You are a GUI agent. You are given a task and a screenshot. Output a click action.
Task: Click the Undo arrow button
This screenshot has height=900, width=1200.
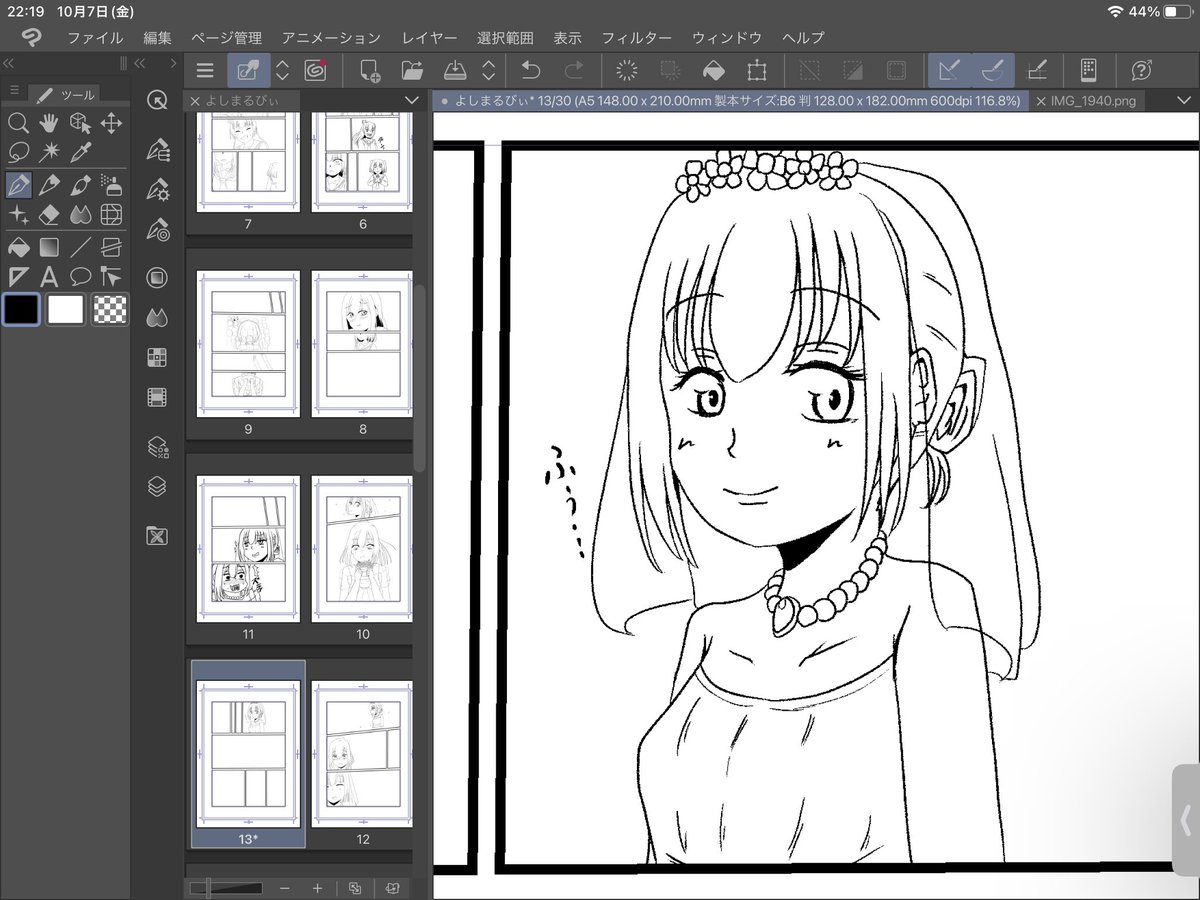click(x=531, y=70)
